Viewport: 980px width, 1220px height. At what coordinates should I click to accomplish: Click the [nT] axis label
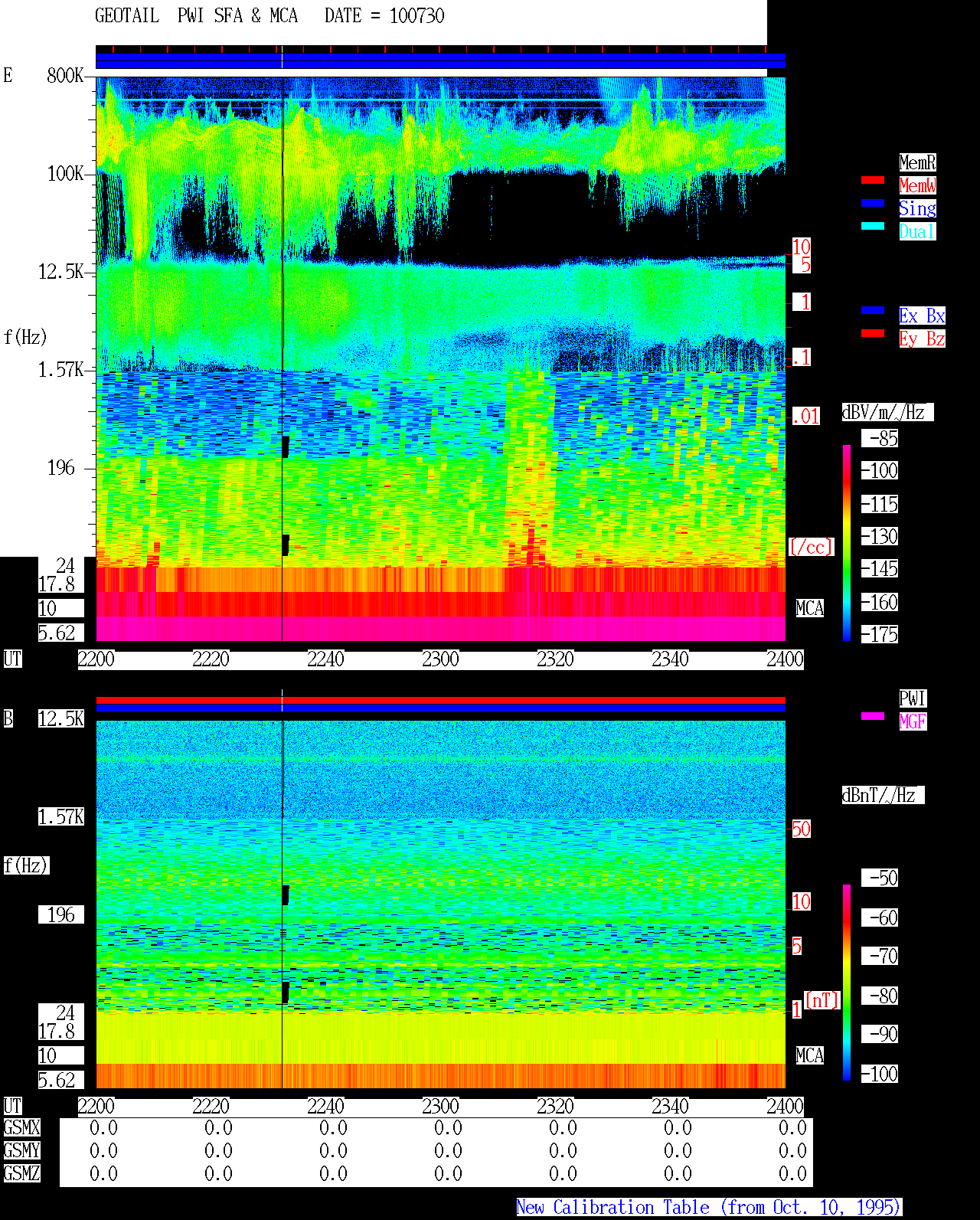[822, 1000]
